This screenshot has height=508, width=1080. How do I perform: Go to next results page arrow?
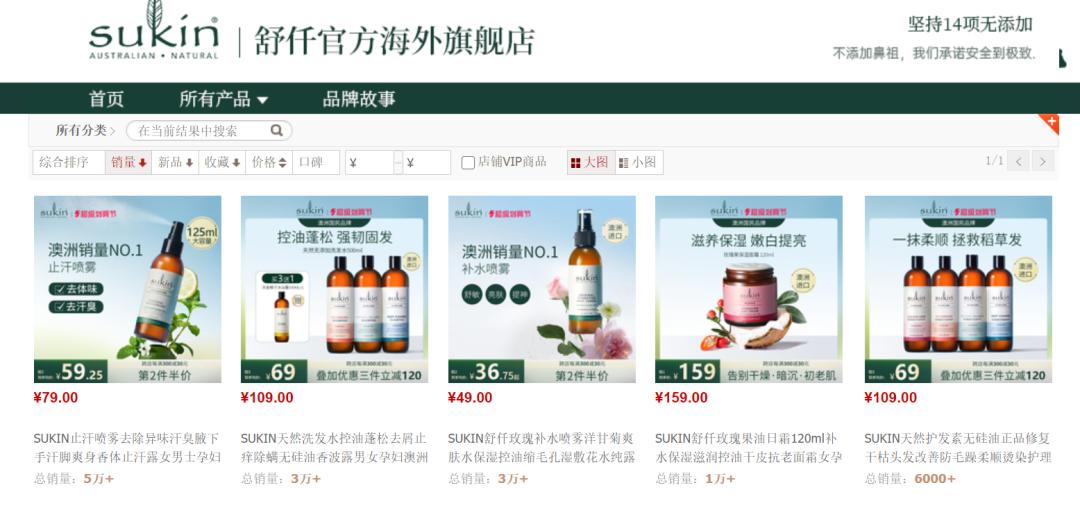pos(1043,161)
